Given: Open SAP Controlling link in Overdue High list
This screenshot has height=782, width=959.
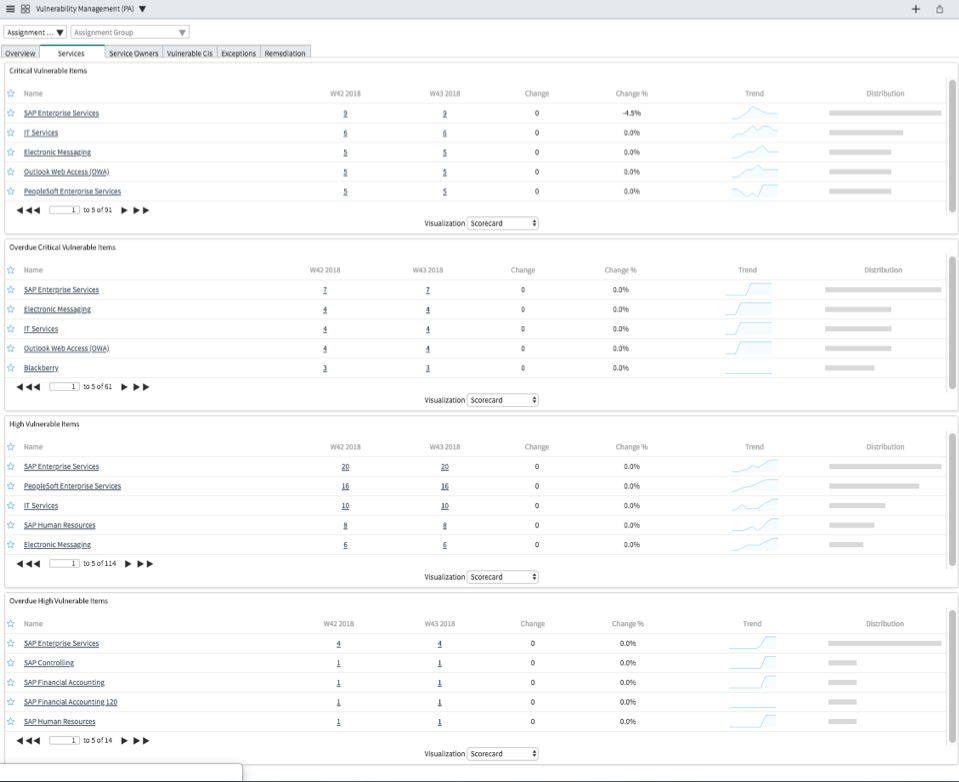Looking at the screenshot, I should point(49,663).
